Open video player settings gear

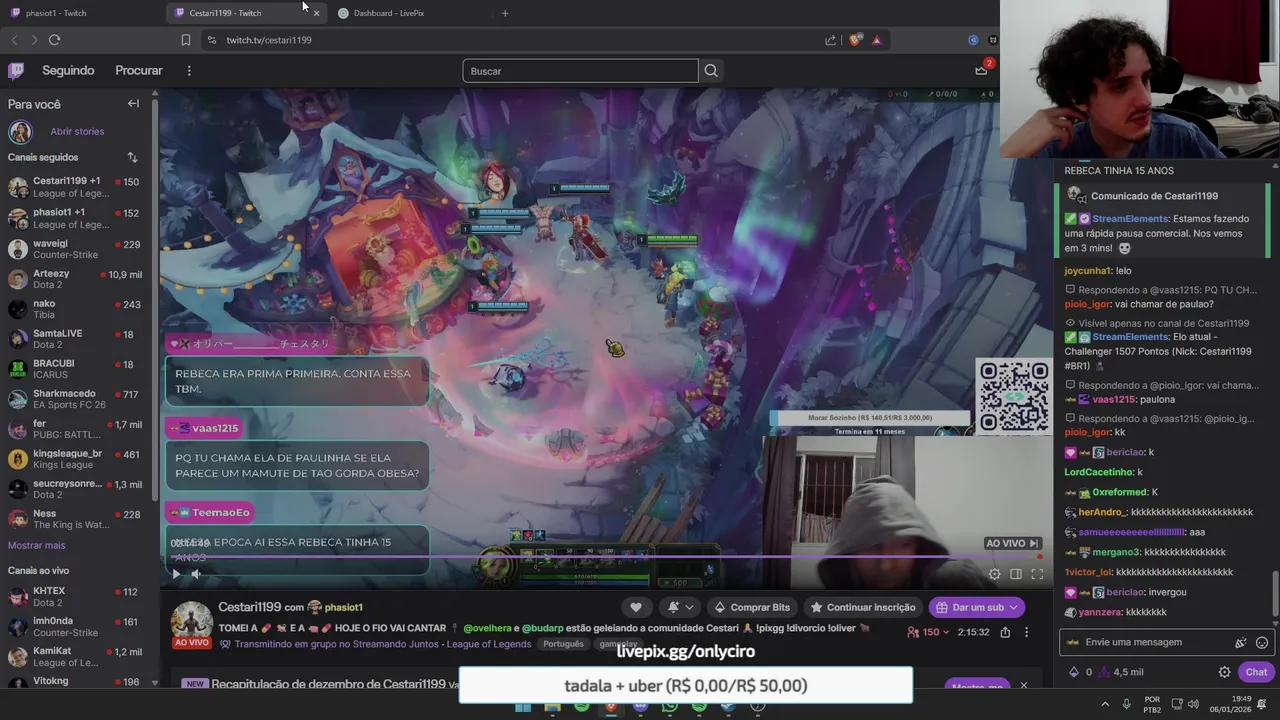(x=994, y=574)
